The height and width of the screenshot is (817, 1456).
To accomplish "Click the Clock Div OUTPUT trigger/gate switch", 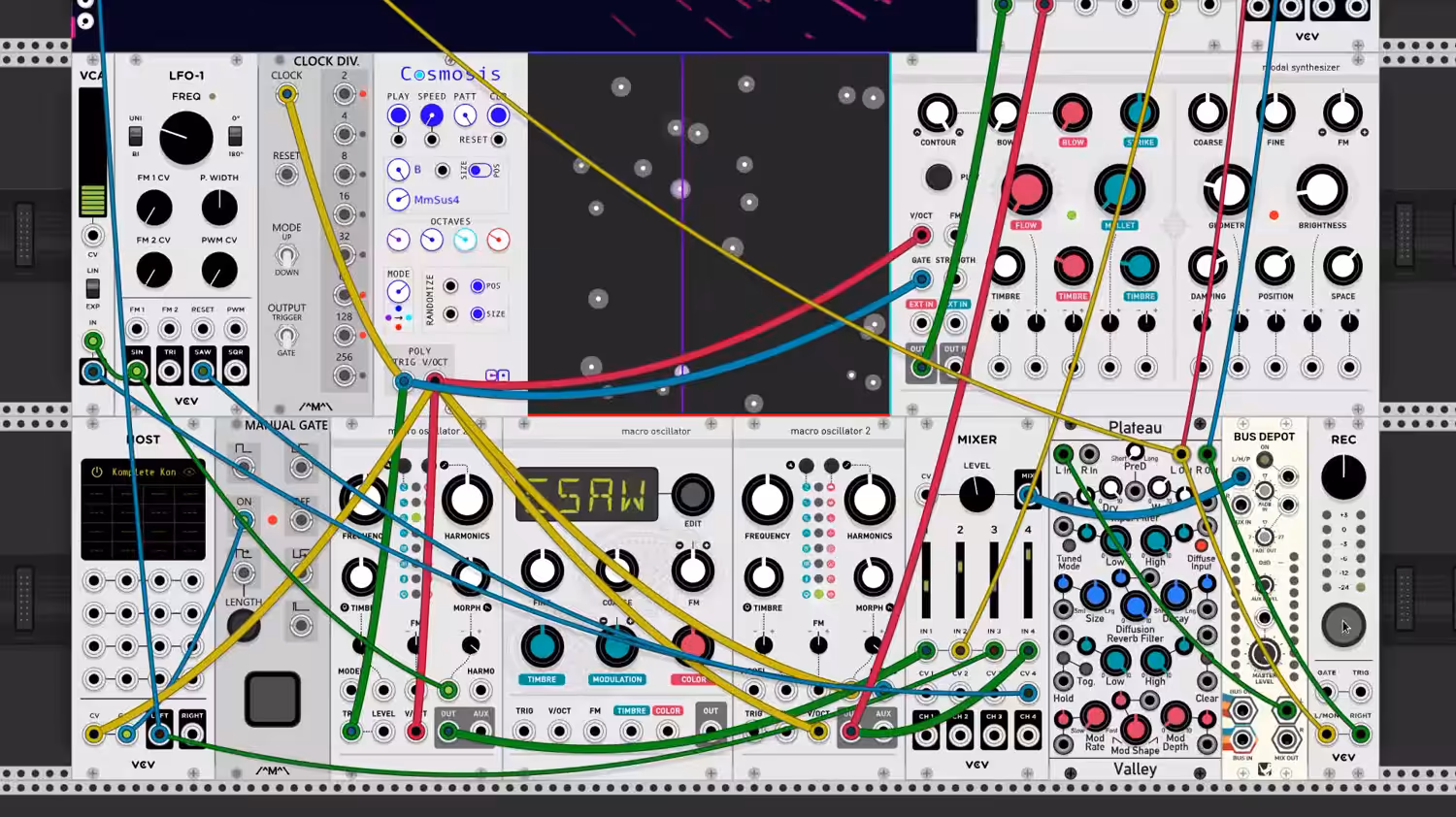I will pos(286,336).
